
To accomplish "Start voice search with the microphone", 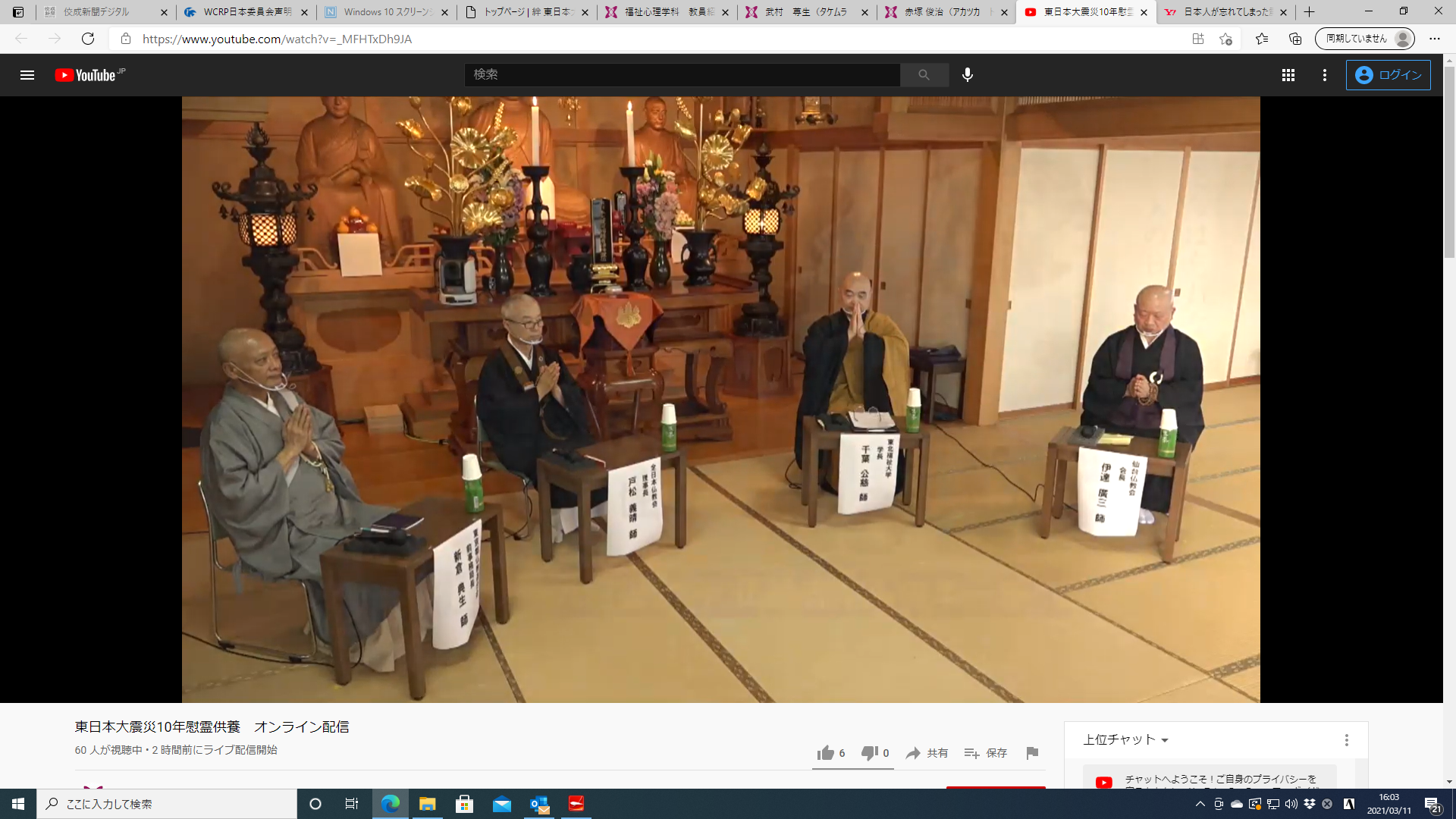I will [967, 75].
